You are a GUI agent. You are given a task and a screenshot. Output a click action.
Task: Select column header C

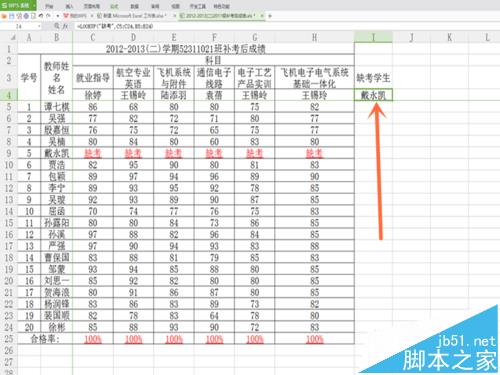click(93, 37)
